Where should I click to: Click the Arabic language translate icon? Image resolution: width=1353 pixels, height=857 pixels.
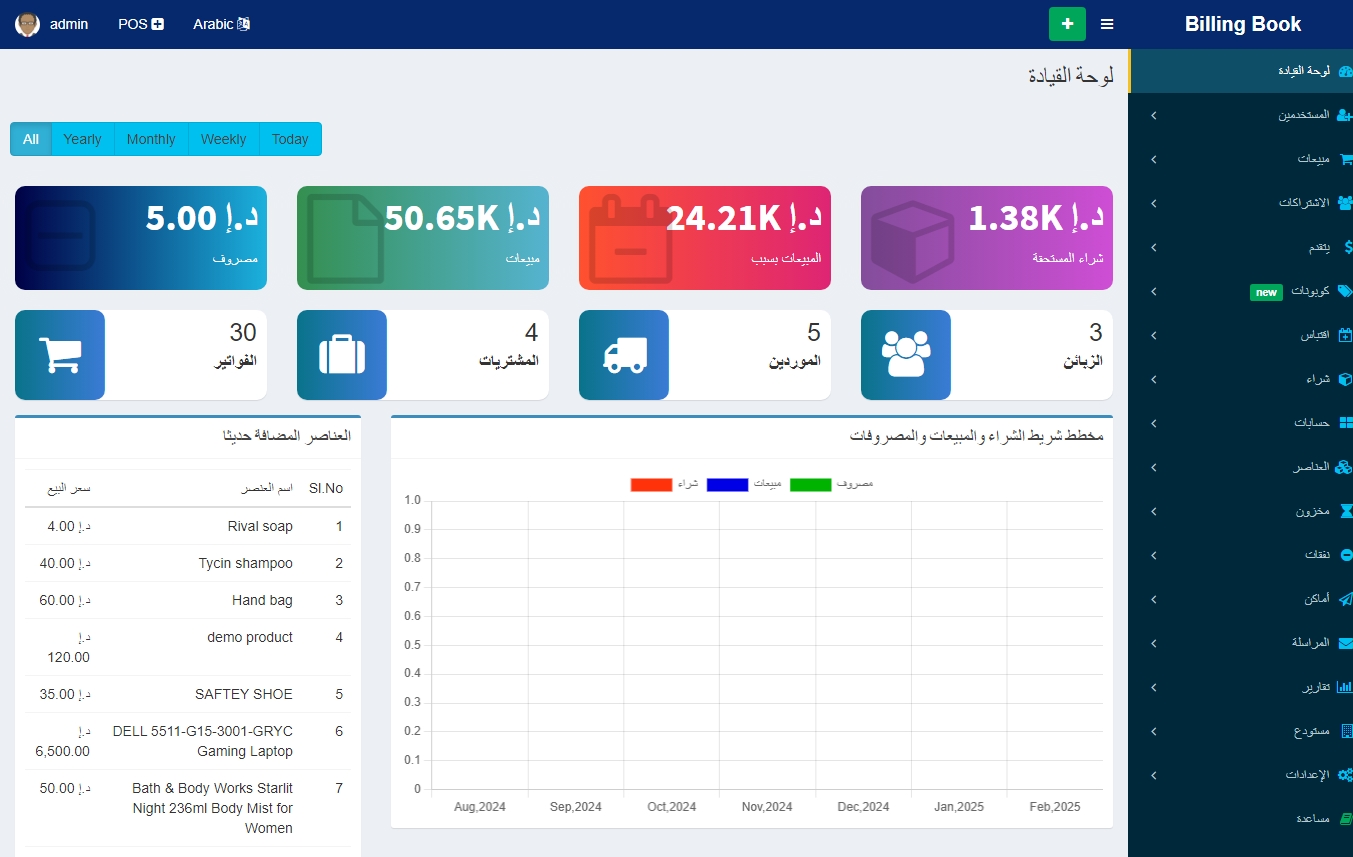(x=243, y=24)
